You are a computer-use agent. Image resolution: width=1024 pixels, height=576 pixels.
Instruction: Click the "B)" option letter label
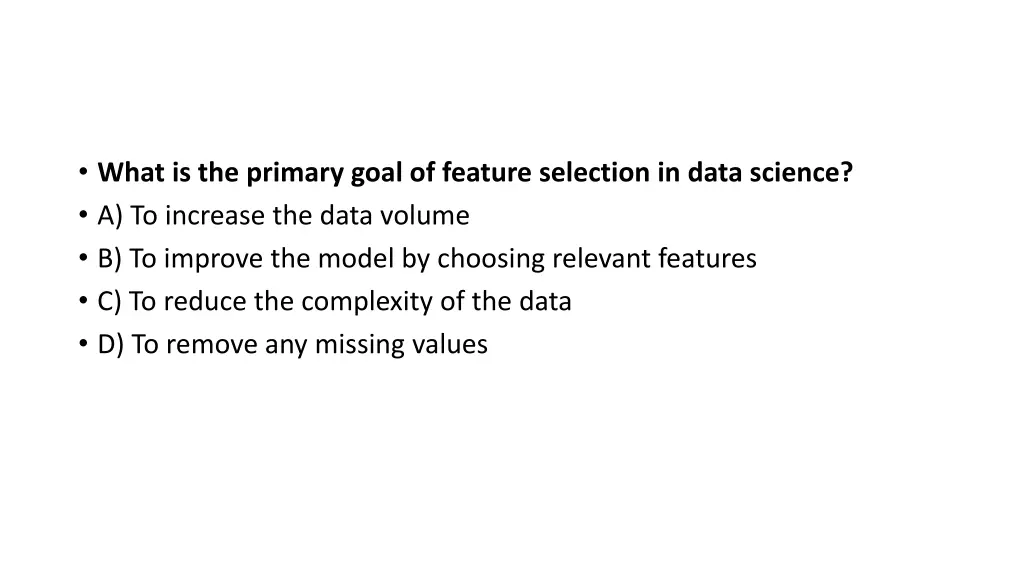(111, 259)
